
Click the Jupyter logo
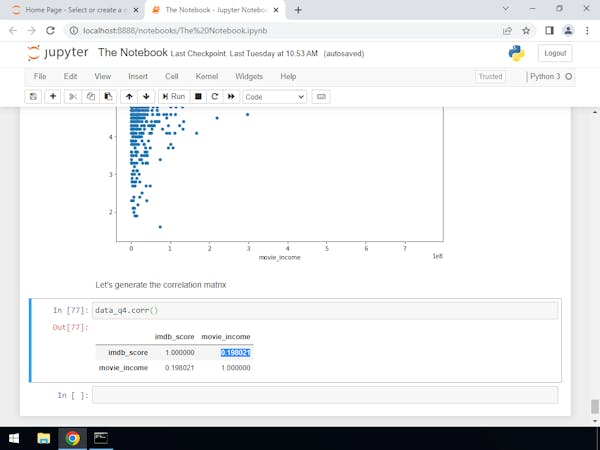[58, 53]
